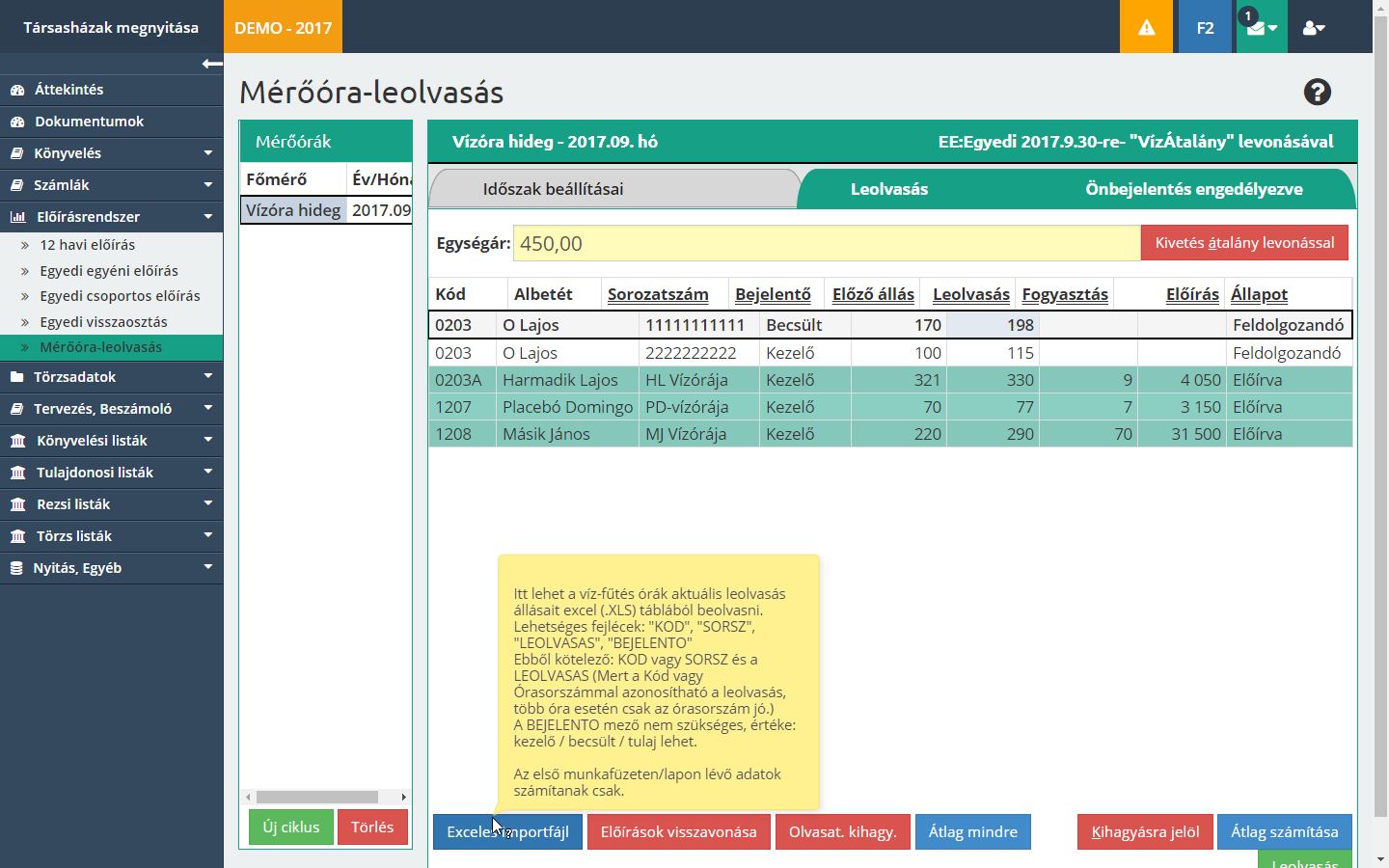The height and width of the screenshot is (868, 1389).
Task: Open Dokumentumok in sidebar
Action: pos(89,122)
